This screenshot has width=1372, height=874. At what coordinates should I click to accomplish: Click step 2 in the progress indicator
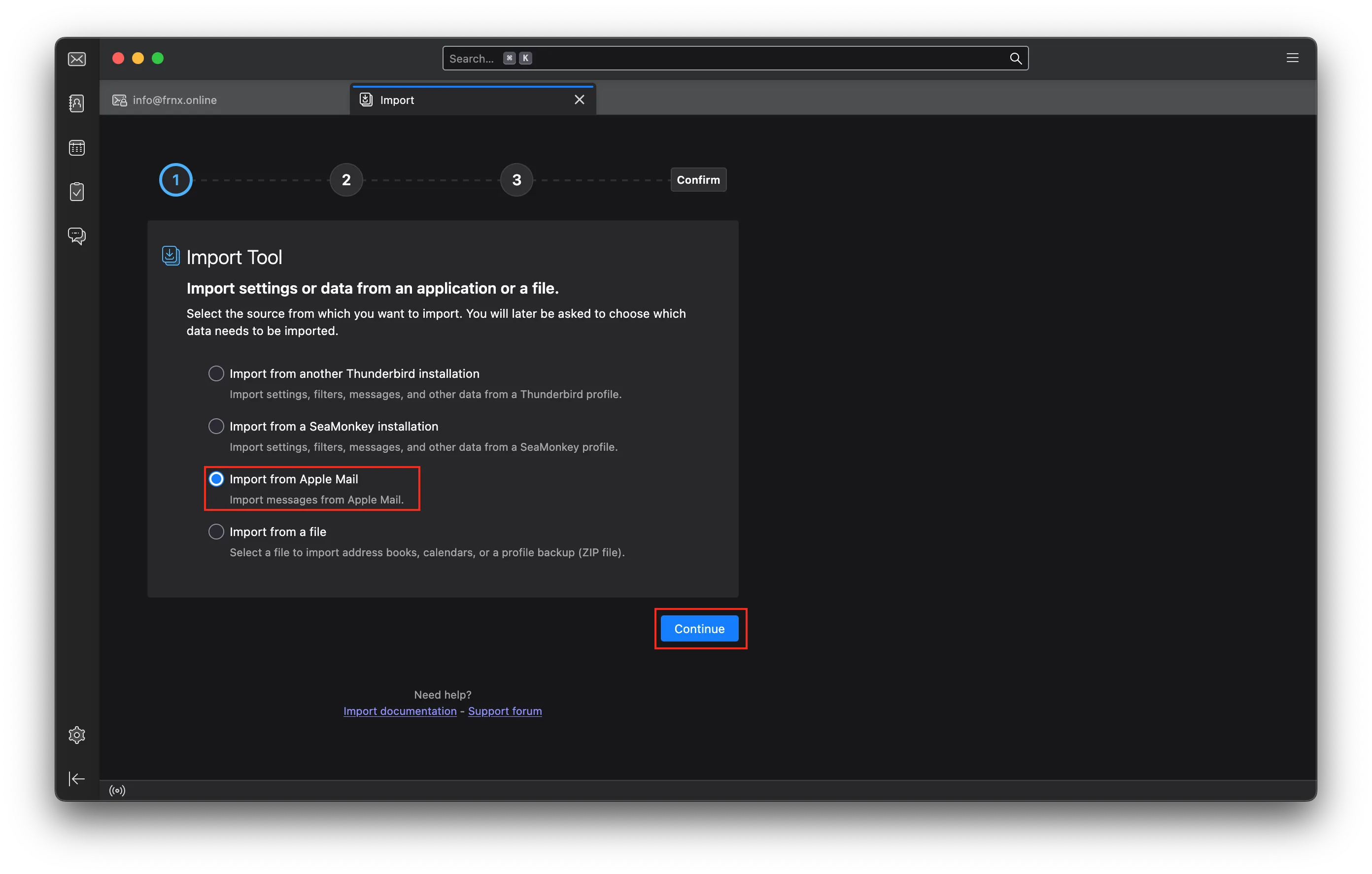pyautogui.click(x=346, y=179)
